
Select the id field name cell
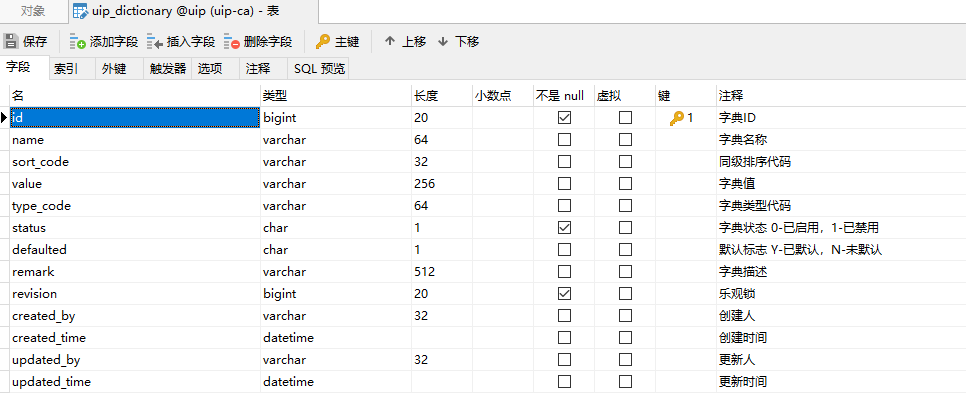pos(135,118)
